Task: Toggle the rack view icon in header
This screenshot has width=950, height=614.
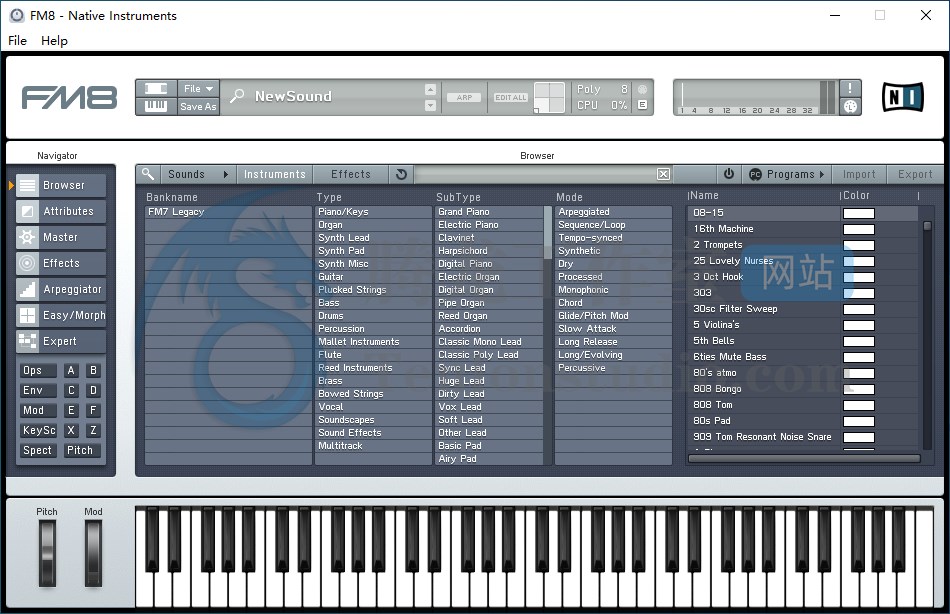Action: click(156, 88)
